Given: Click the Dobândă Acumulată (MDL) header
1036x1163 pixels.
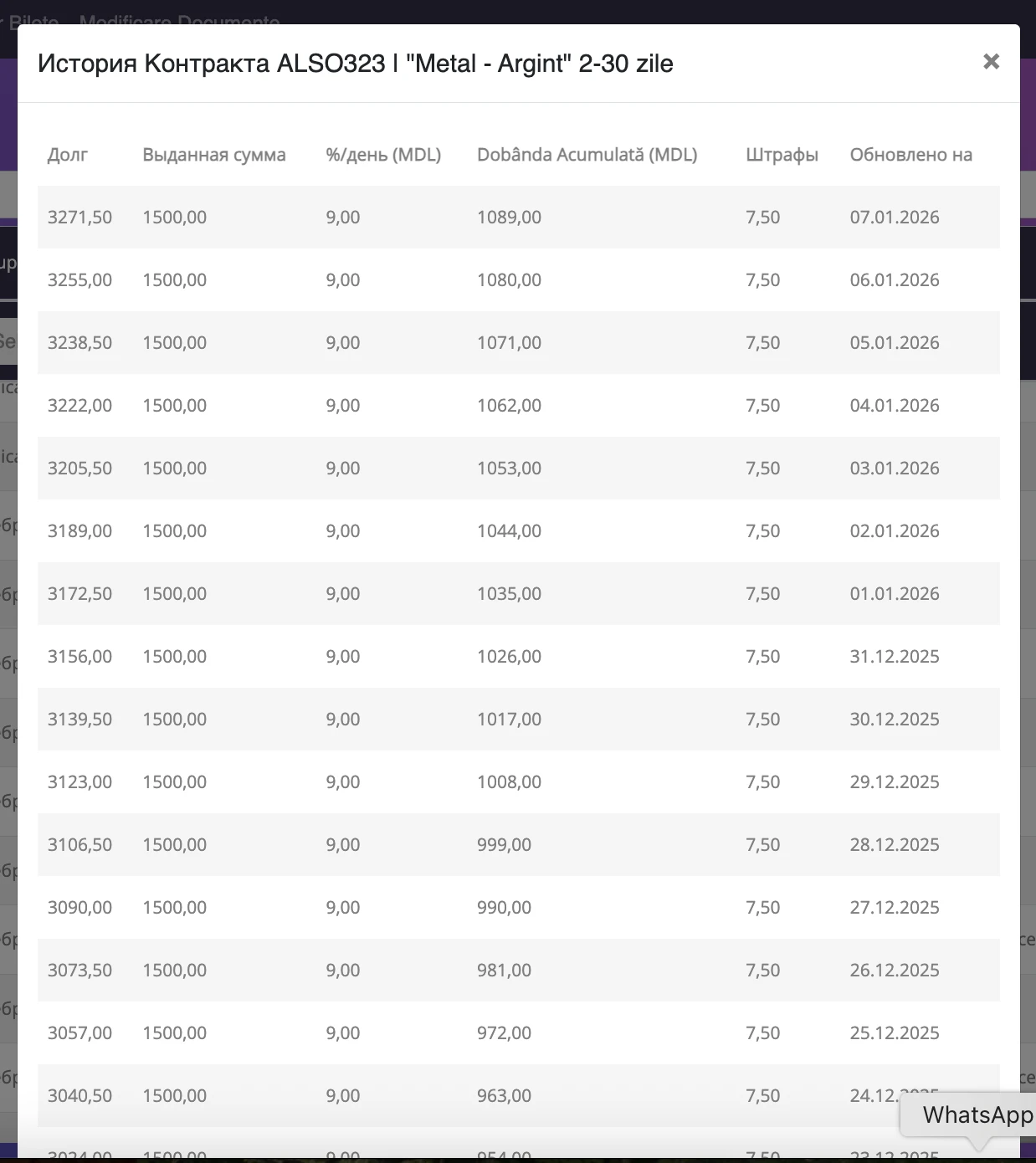Looking at the screenshot, I should click(587, 155).
